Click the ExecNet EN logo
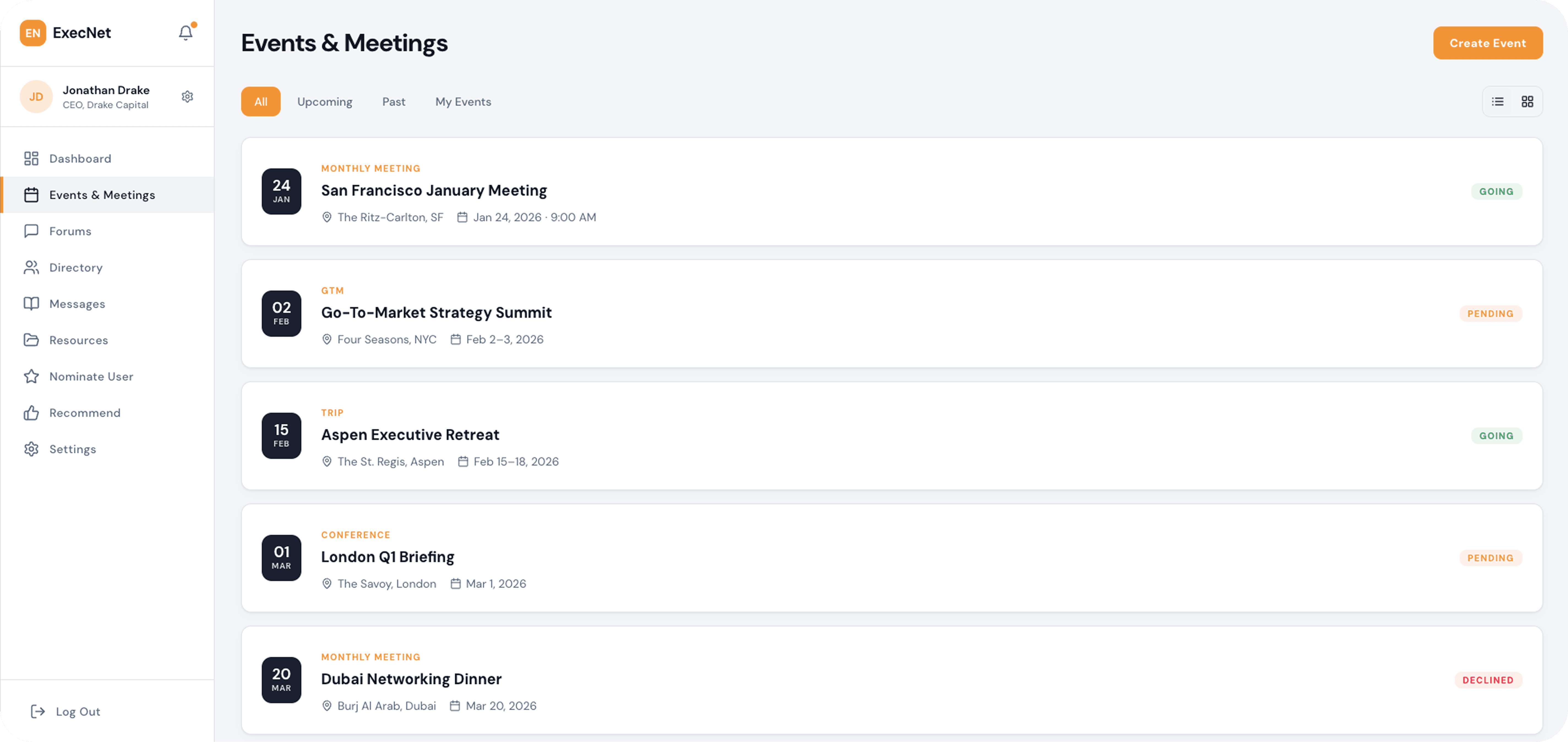Viewport: 1568px width, 742px height. coord(33,33)
